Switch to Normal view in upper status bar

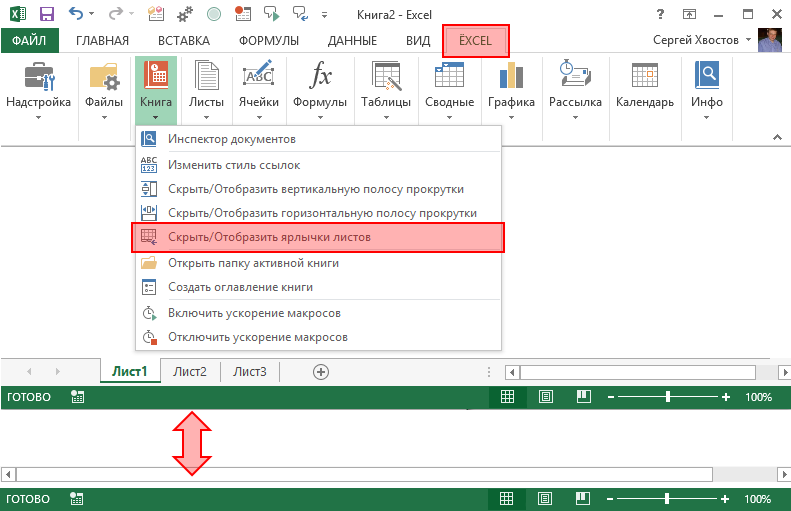coord(507,397)
